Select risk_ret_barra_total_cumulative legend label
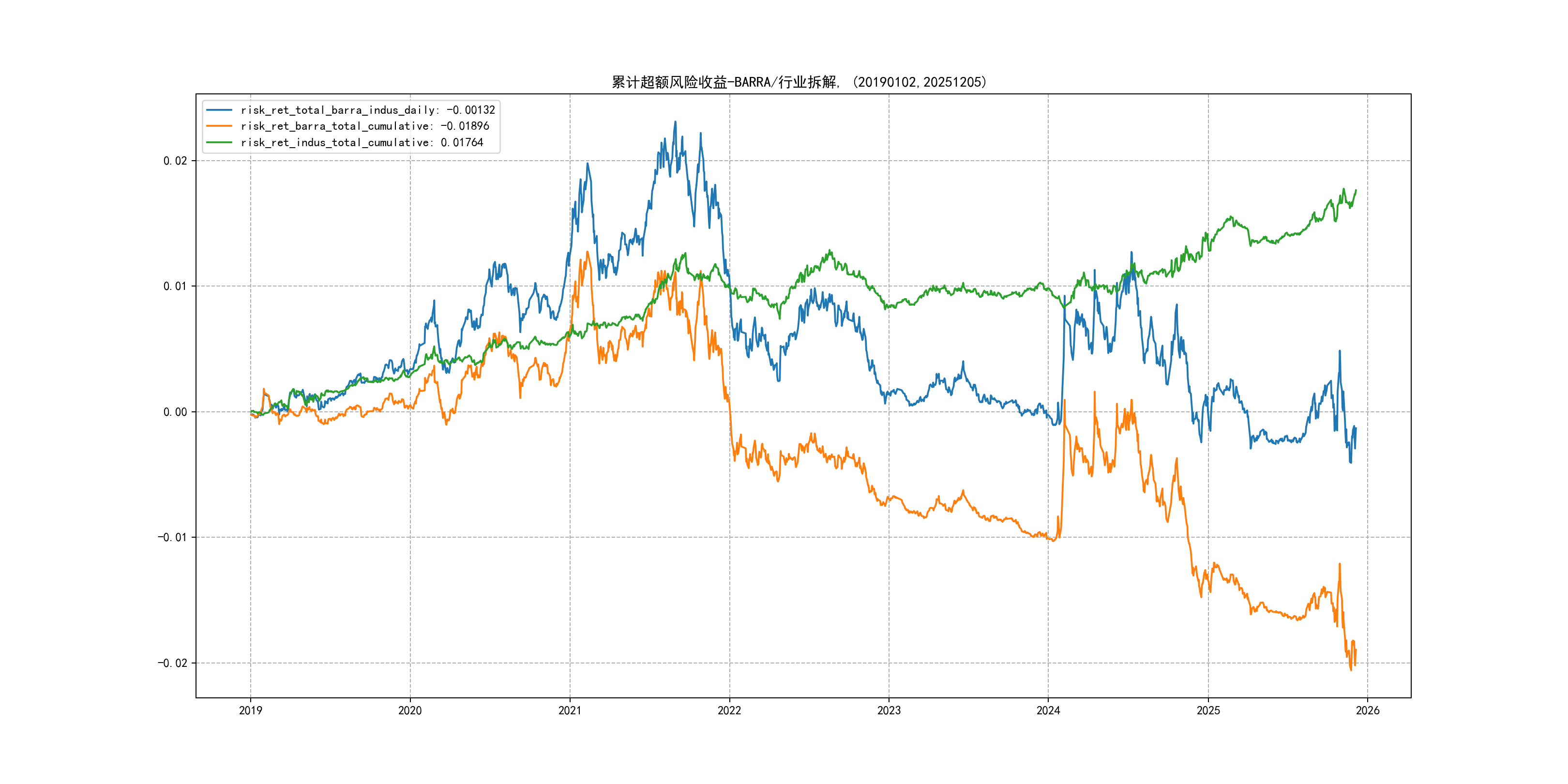 pyautogui.click(x=364, y=126)
